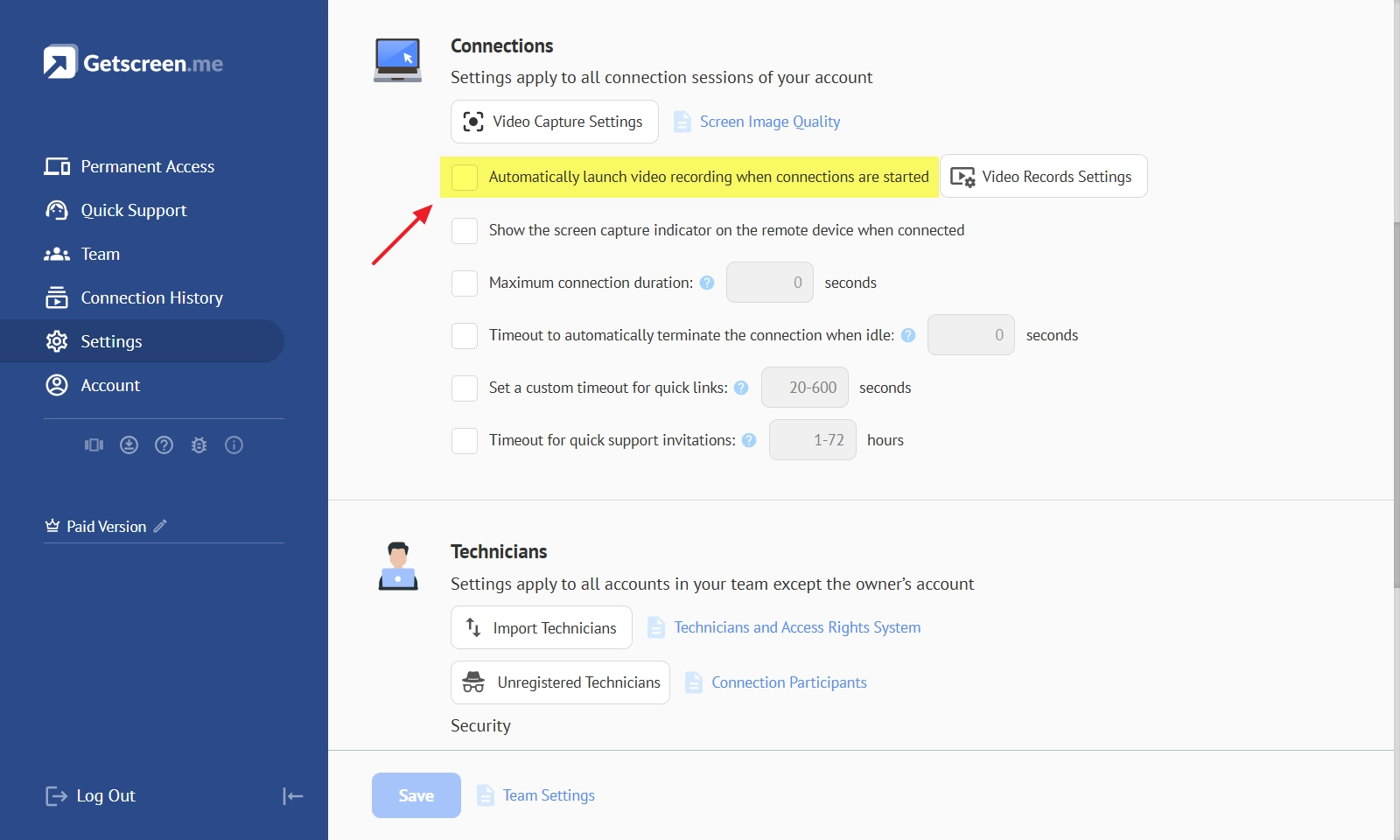This screenshot has height=840, width=1400.
Task: Show help tooltip for Maximum connection duration
Action: coord(707,283)
